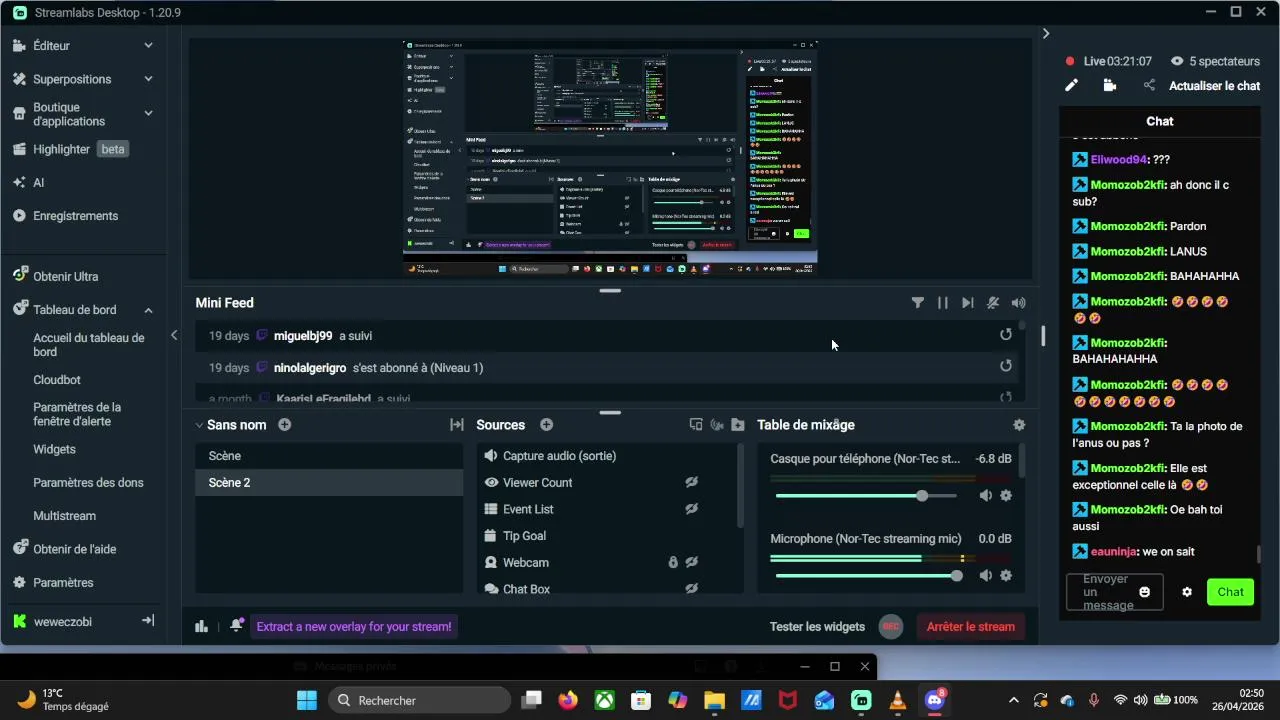Expand Boutique d'applications chevron

point(148,113)
